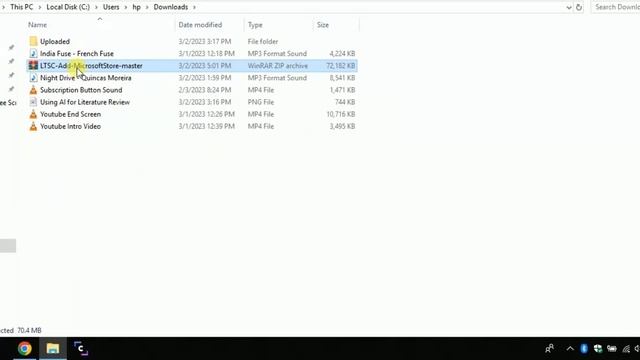Click the 'WinRAR ZIP archive' type cell

click(278, 66)
